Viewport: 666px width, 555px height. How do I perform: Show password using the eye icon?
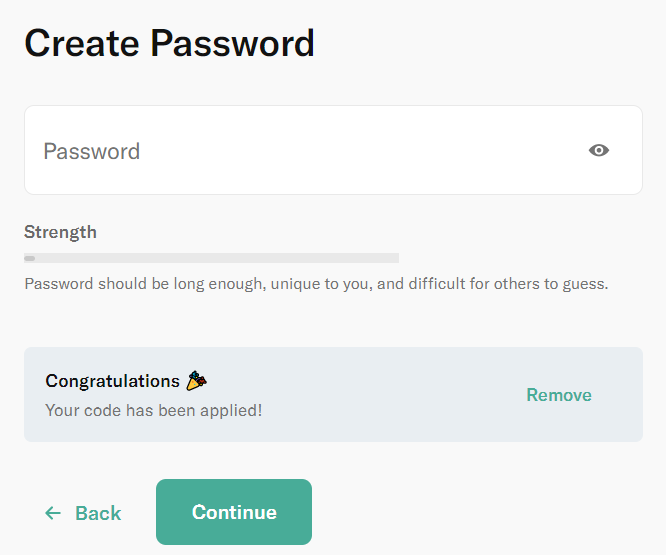point(599,150)
